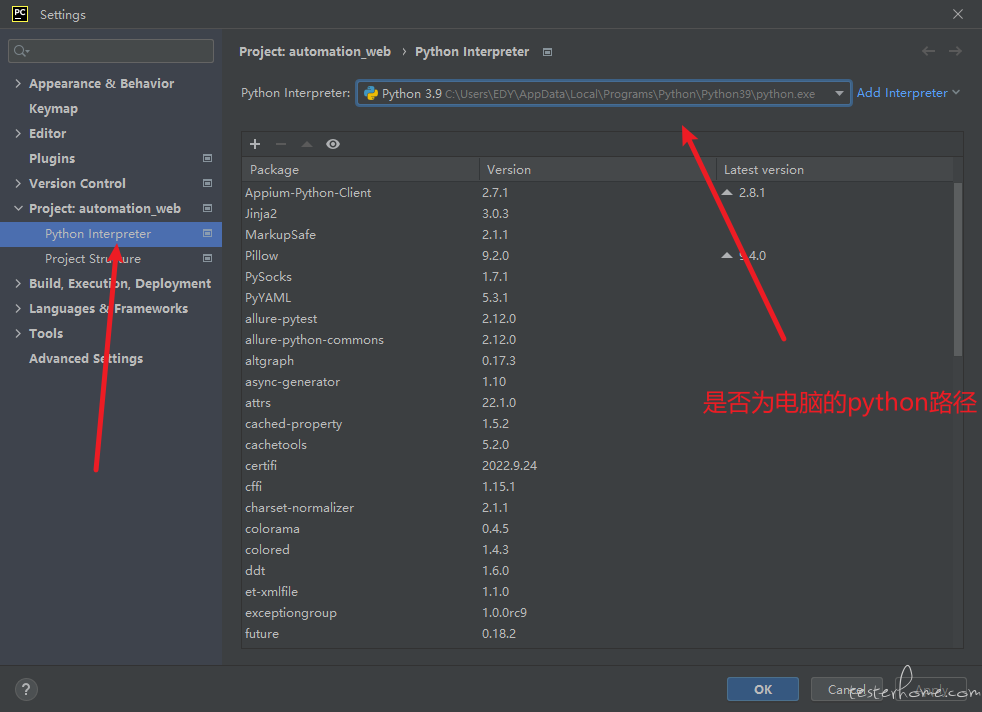
Task: Select the Jinja2 package row
Action: pyautogui.click(x=598, y=214)
